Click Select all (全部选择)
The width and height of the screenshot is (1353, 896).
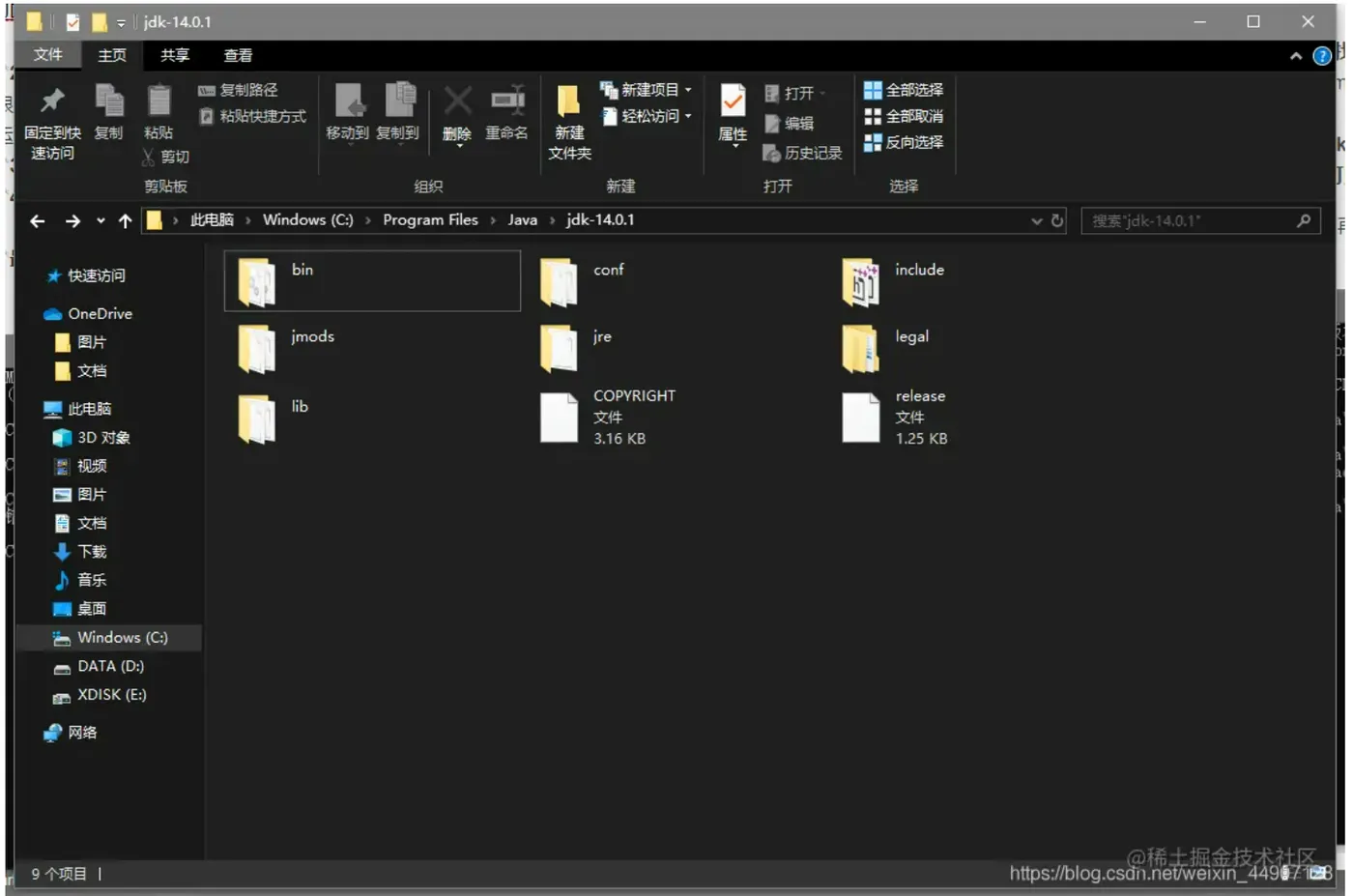point(904,90)
